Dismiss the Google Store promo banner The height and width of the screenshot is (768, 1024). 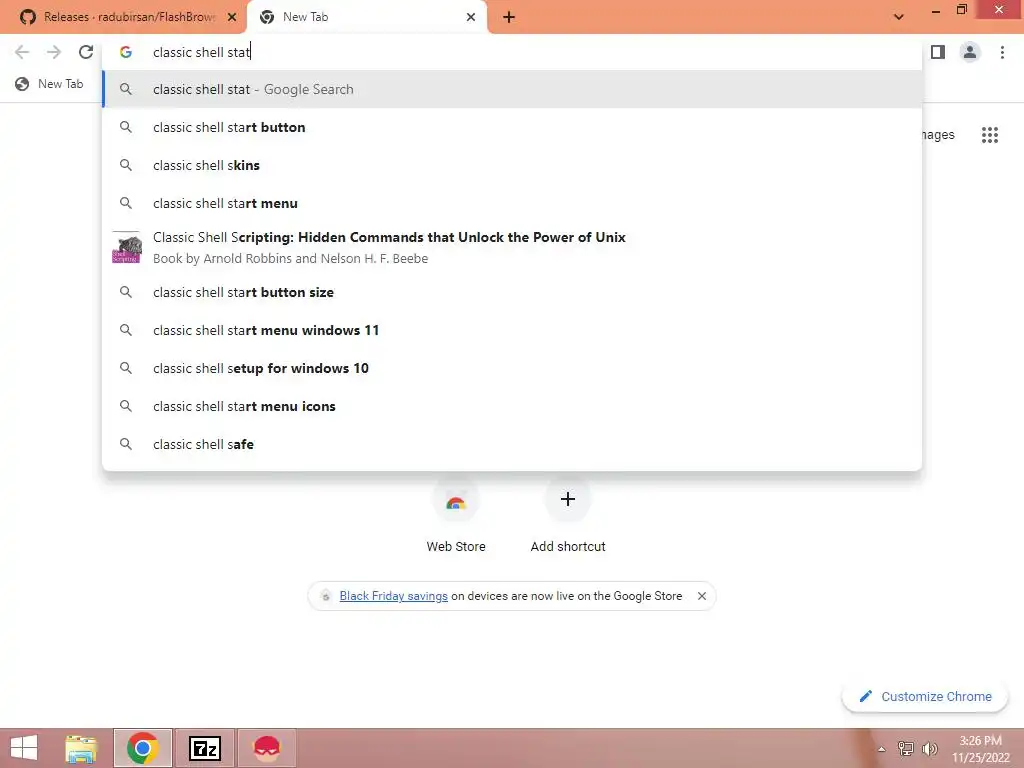(x=701, y=596)
